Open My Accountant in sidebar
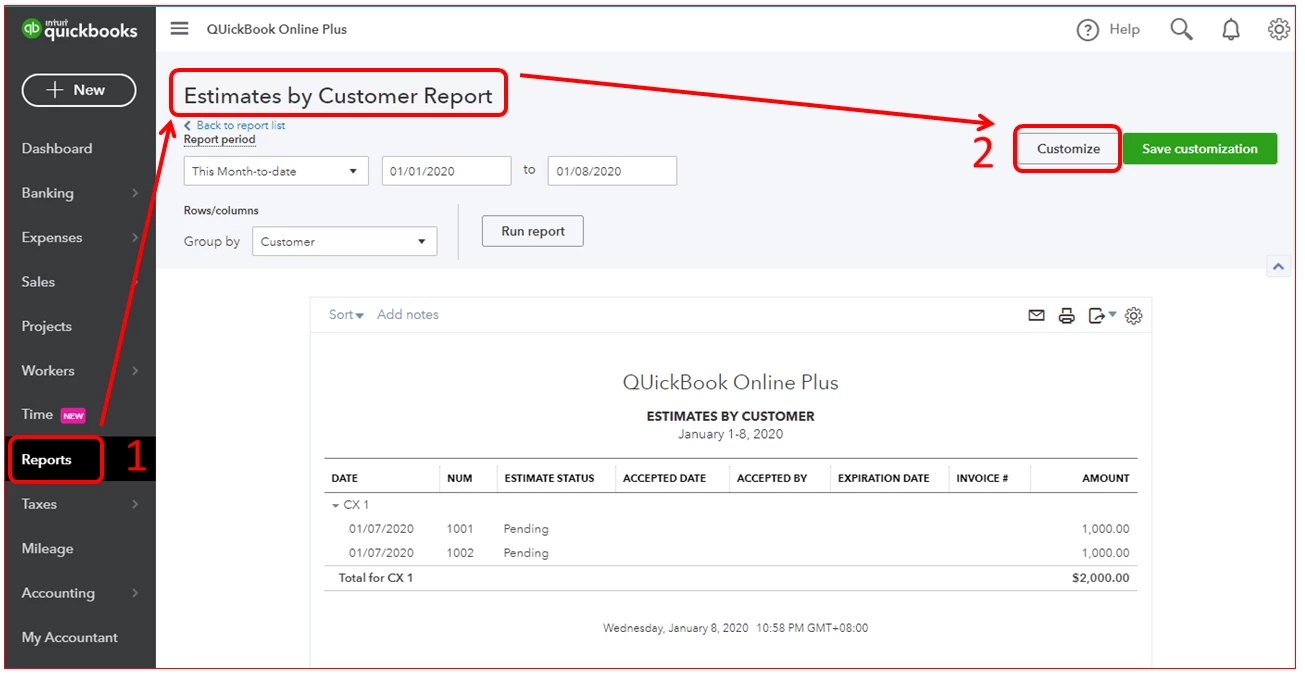 [x=70, y=637]
